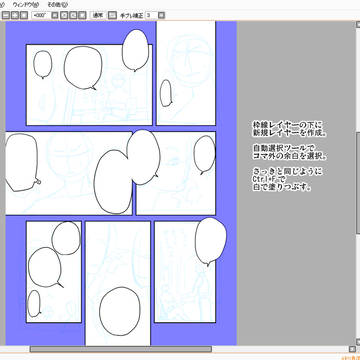Click the zoom out minus button
This screenshot has height=360, width=360.
(6, 15)
